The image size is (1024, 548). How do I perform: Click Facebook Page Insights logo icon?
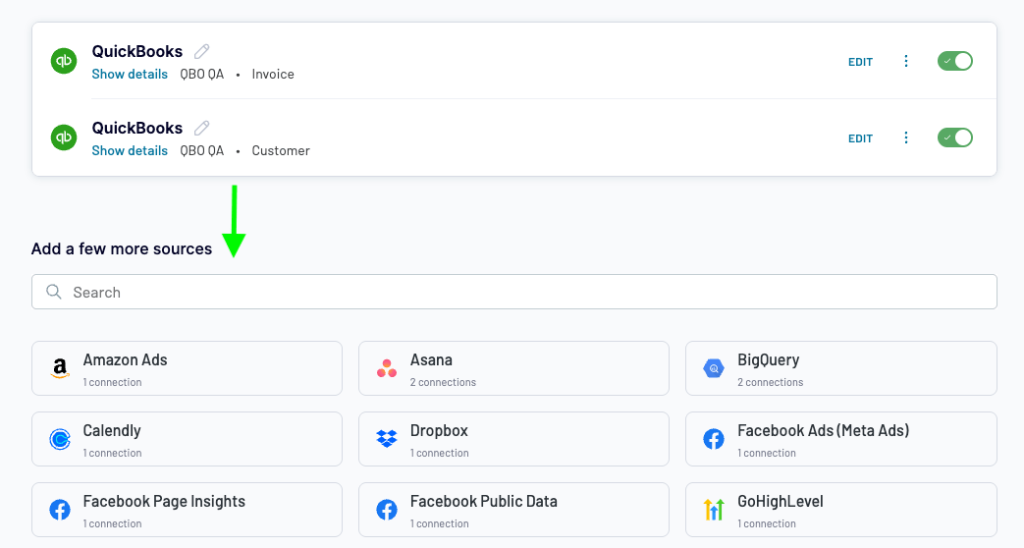click(x=59, y=509)
